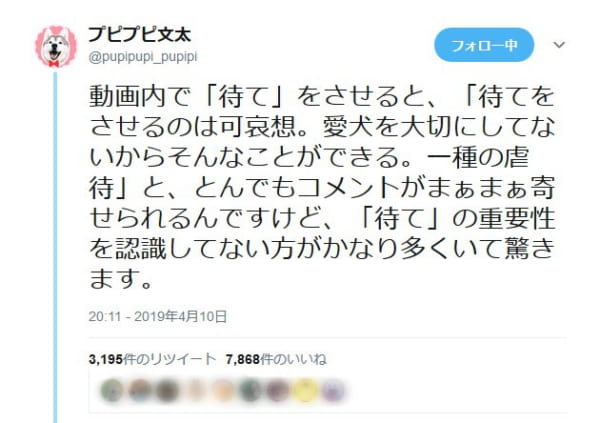Click the tweet's final line ending ます。
600x423 pixels.
tap(121, 279)
